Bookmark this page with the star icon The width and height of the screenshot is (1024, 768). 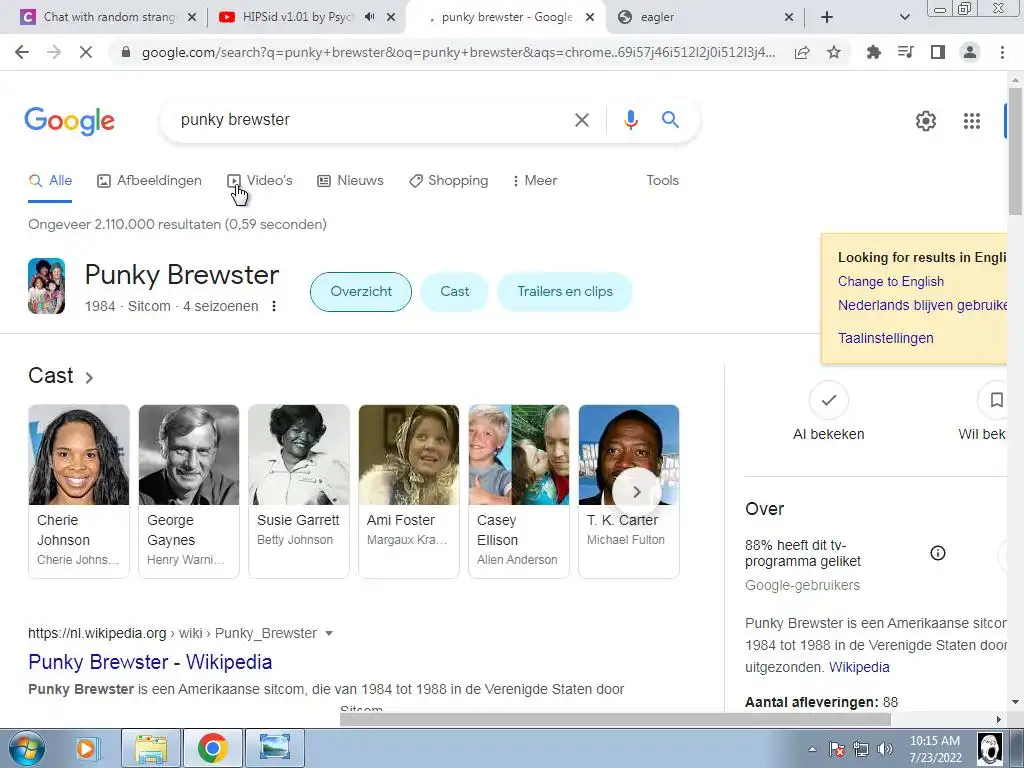834,52
